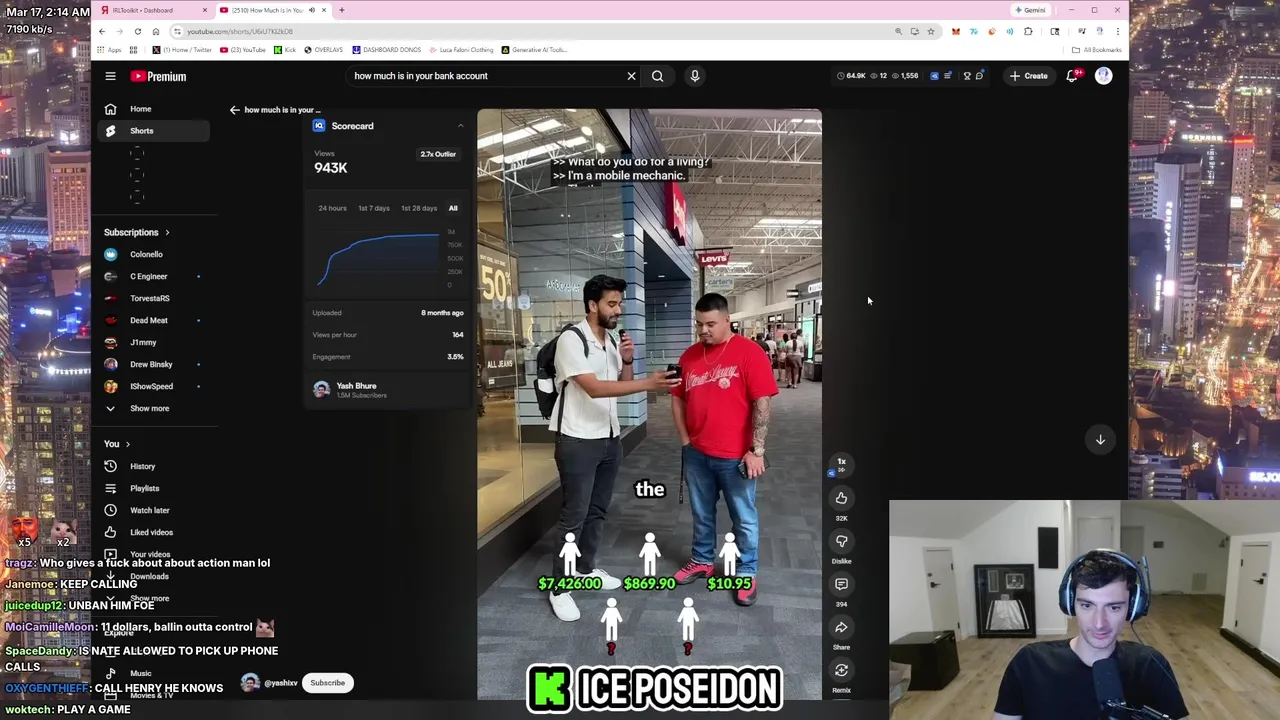Dislike the Short

pos(841,541)
